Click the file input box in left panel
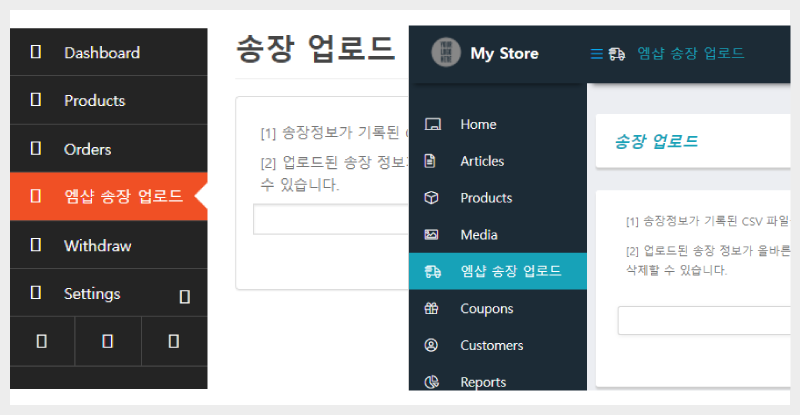This screenshot has width=800, height=415. (331, 219)
